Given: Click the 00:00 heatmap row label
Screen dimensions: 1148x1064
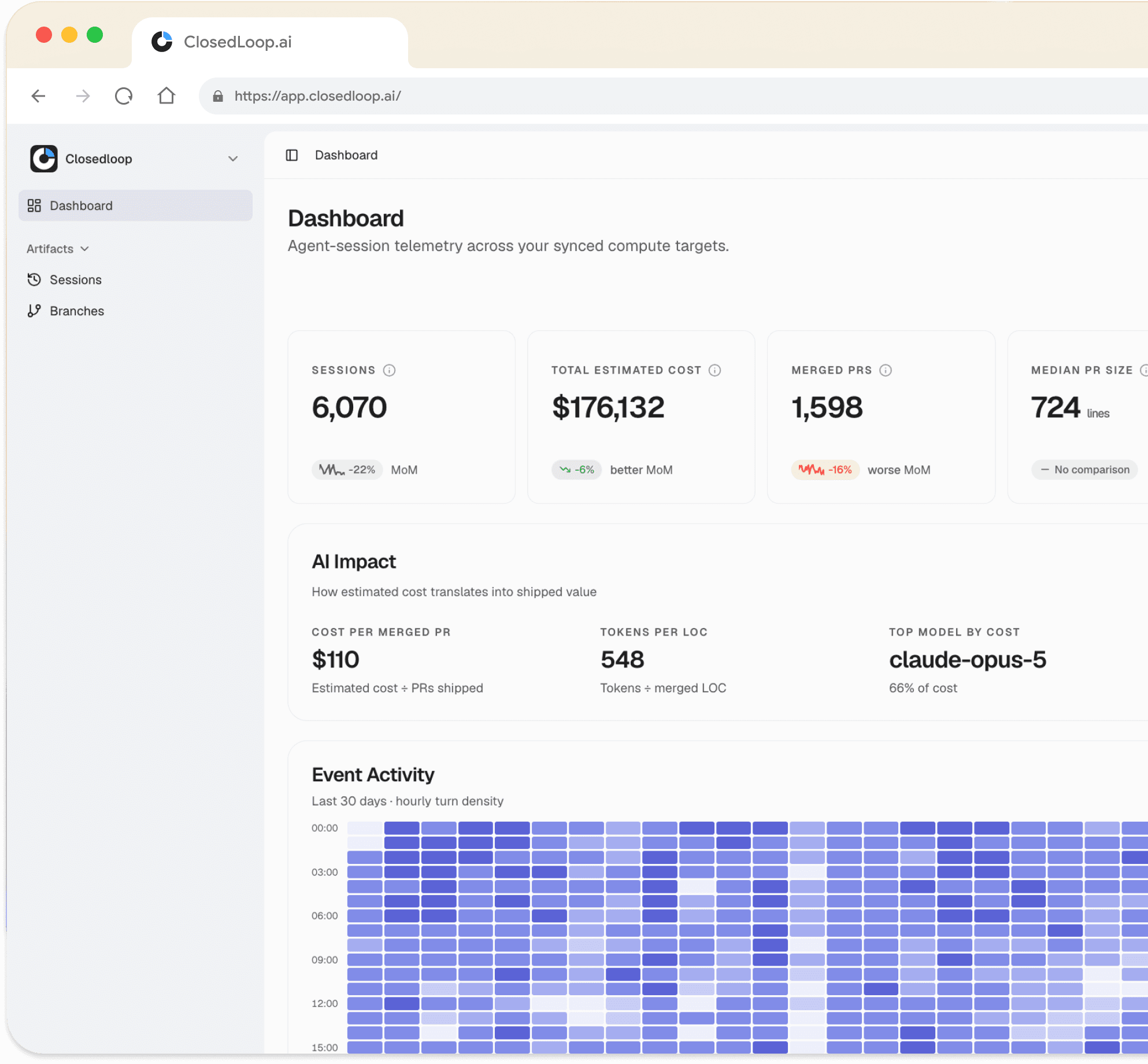Looking at the screenshot, I should [324, 828].
